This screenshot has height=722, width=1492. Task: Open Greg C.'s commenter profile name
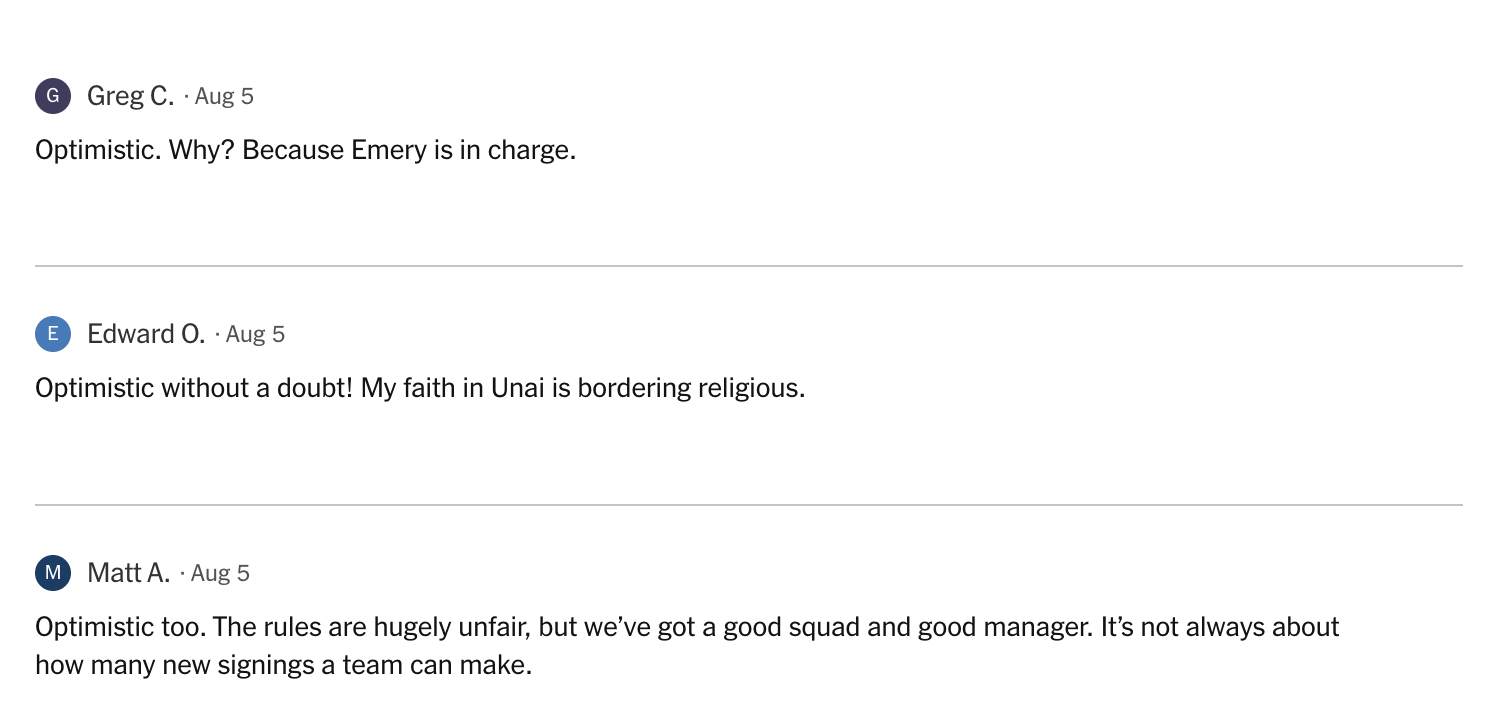coord(131,96)
